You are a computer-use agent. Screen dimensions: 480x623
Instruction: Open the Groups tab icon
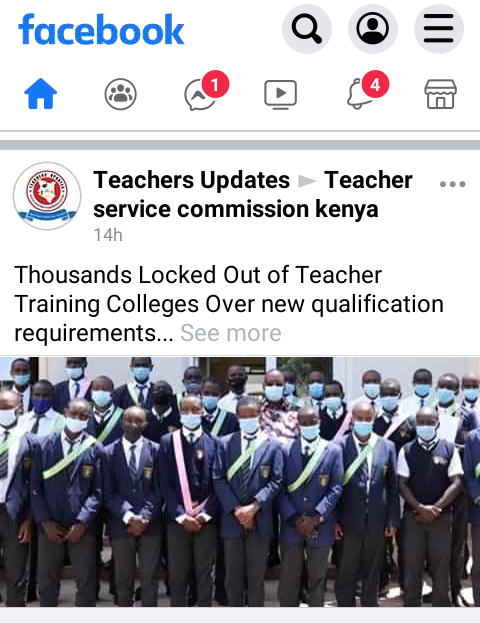tap(120, 94)
